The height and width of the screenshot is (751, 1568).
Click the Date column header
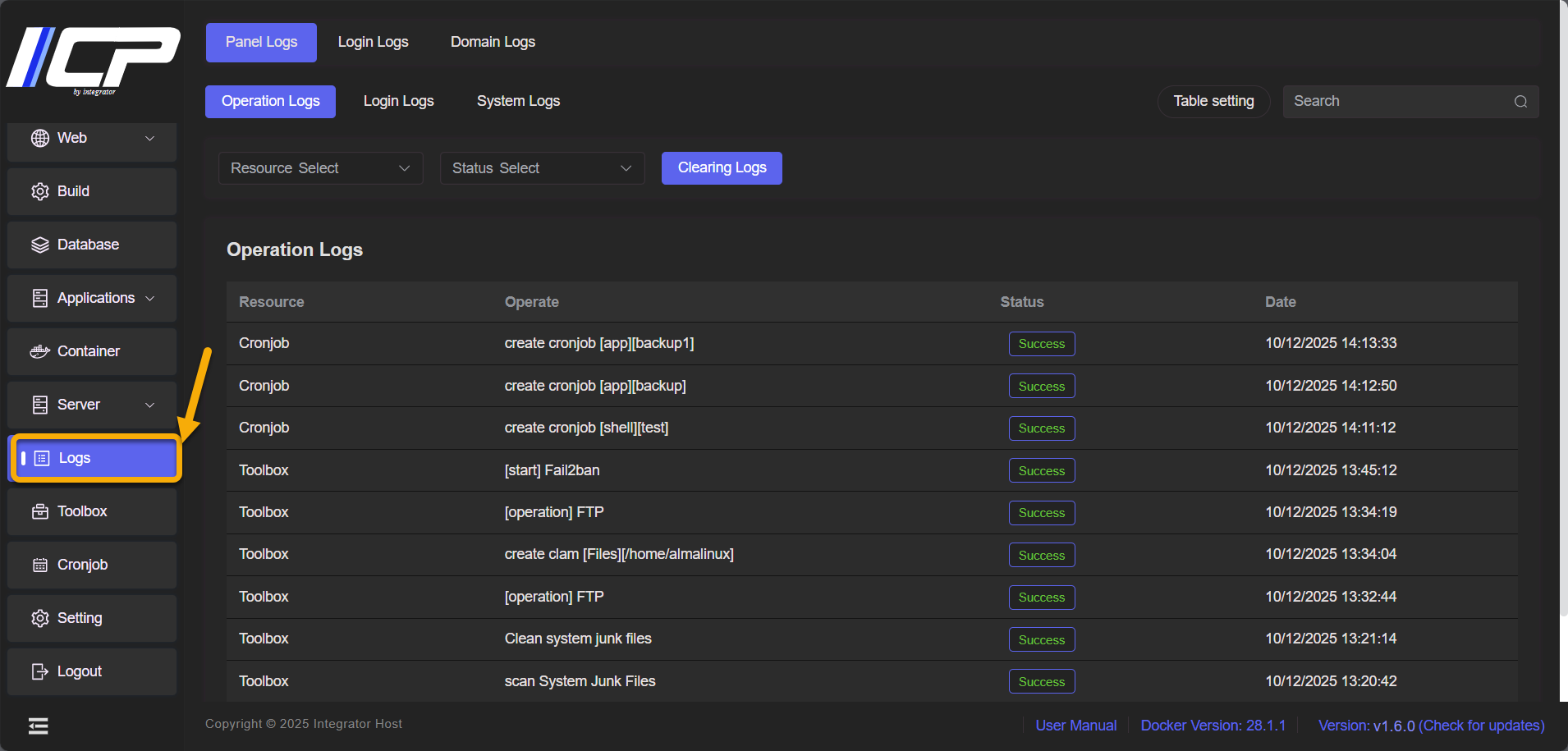click(1281, 302)
